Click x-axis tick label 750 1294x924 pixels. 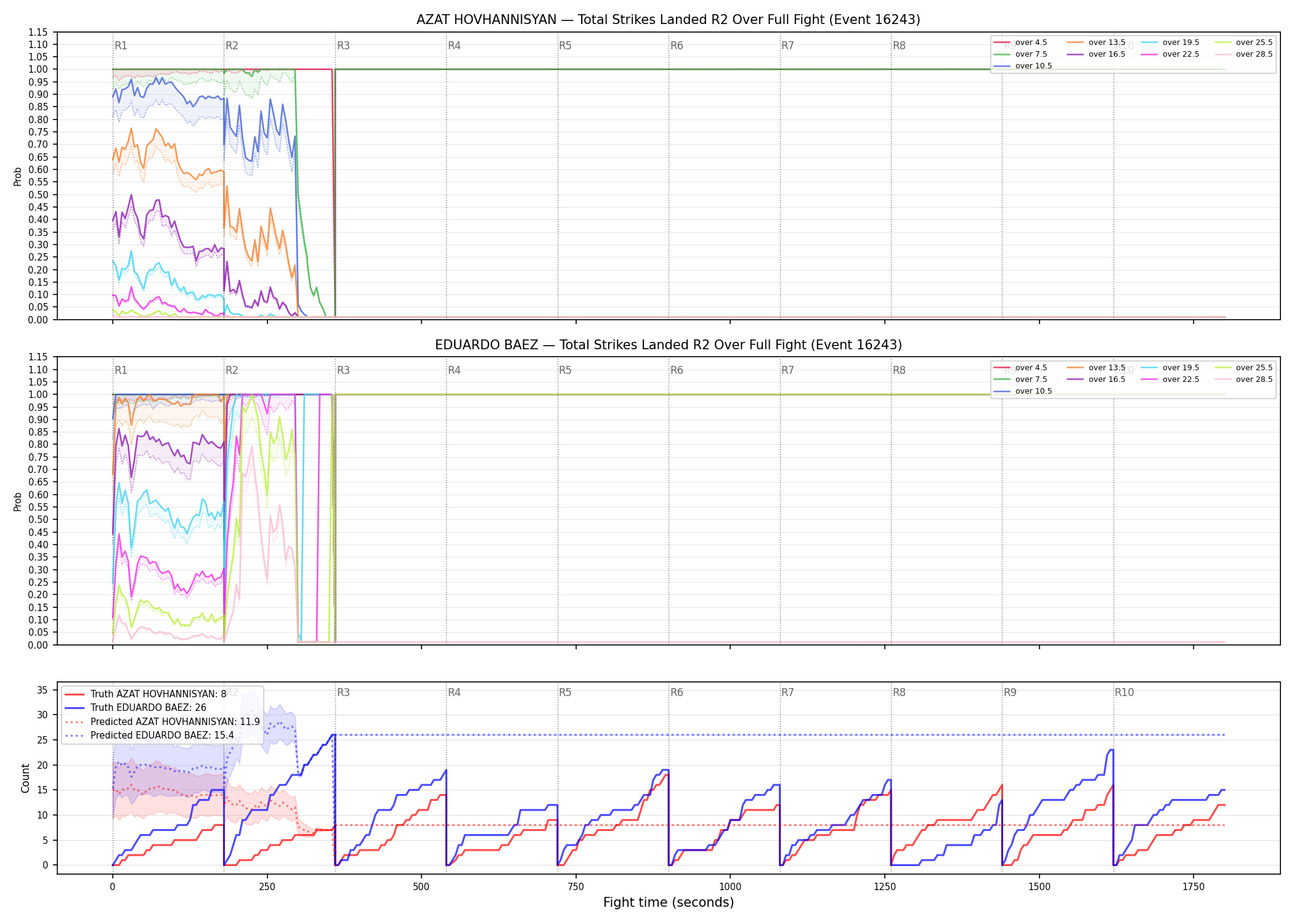pyautogui.click(x=576, y=886)
